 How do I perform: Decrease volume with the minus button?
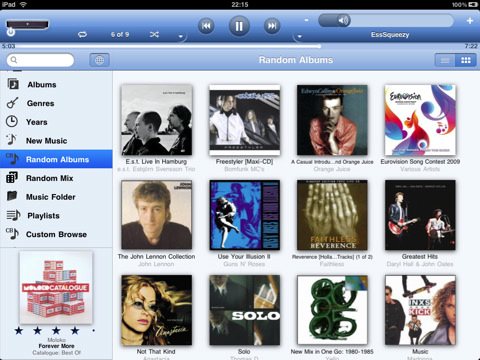pyautogui.click(x=307, y=20)
